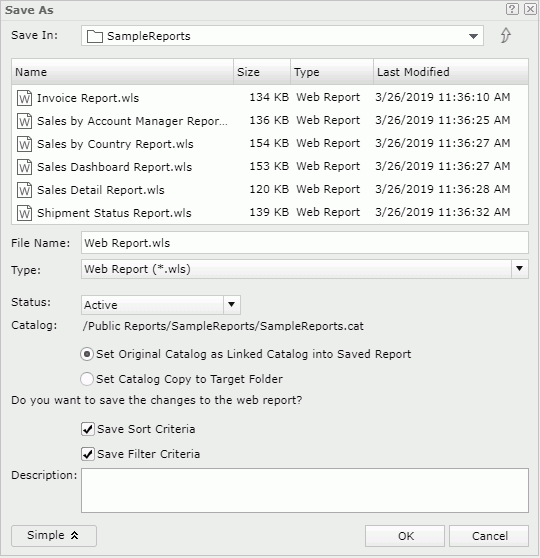Click the Sales Dashboard Report file icon
The height and width of the screenshot is (558, 540).
click(25, 167)
